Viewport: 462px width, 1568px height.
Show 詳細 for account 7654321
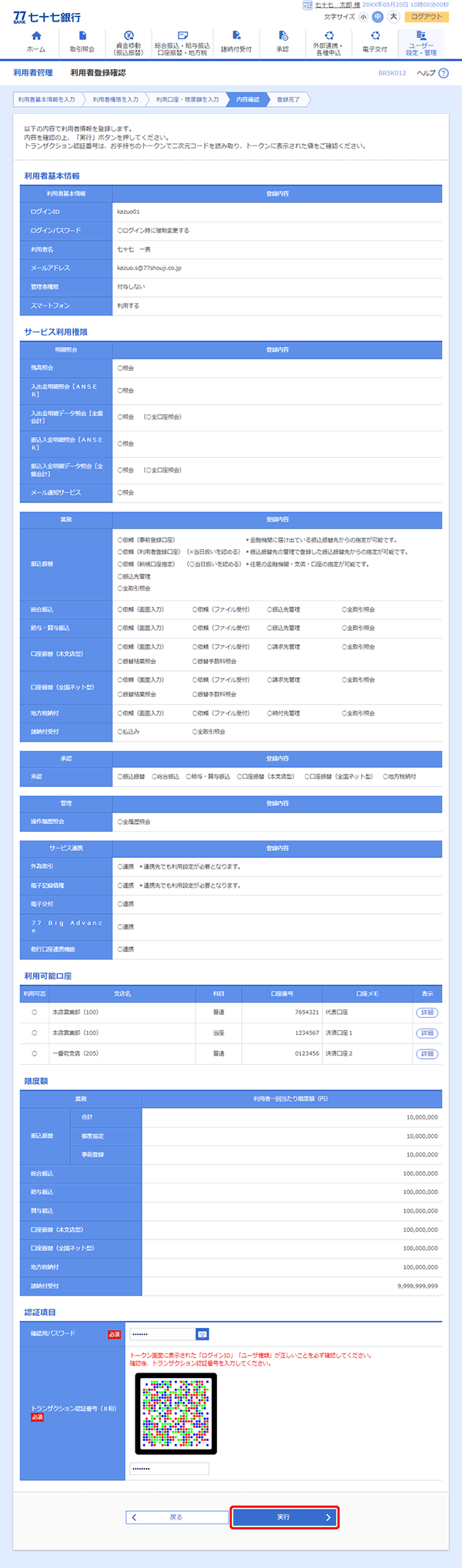click(x=427, y=1013)
